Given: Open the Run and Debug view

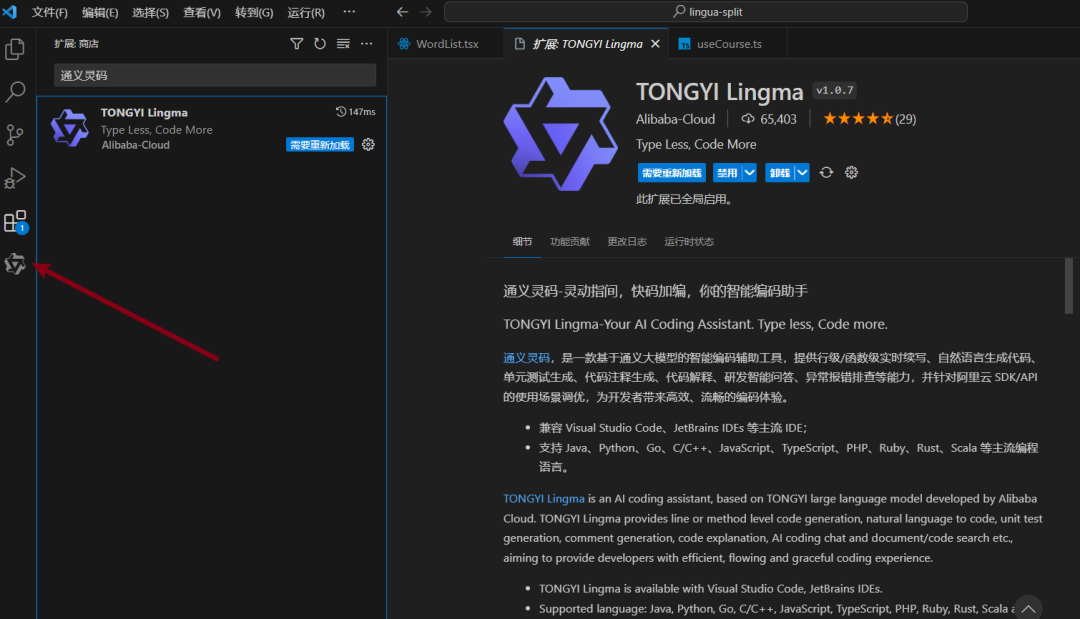Looking at the screenshot, I should click(x=15, y=178).
